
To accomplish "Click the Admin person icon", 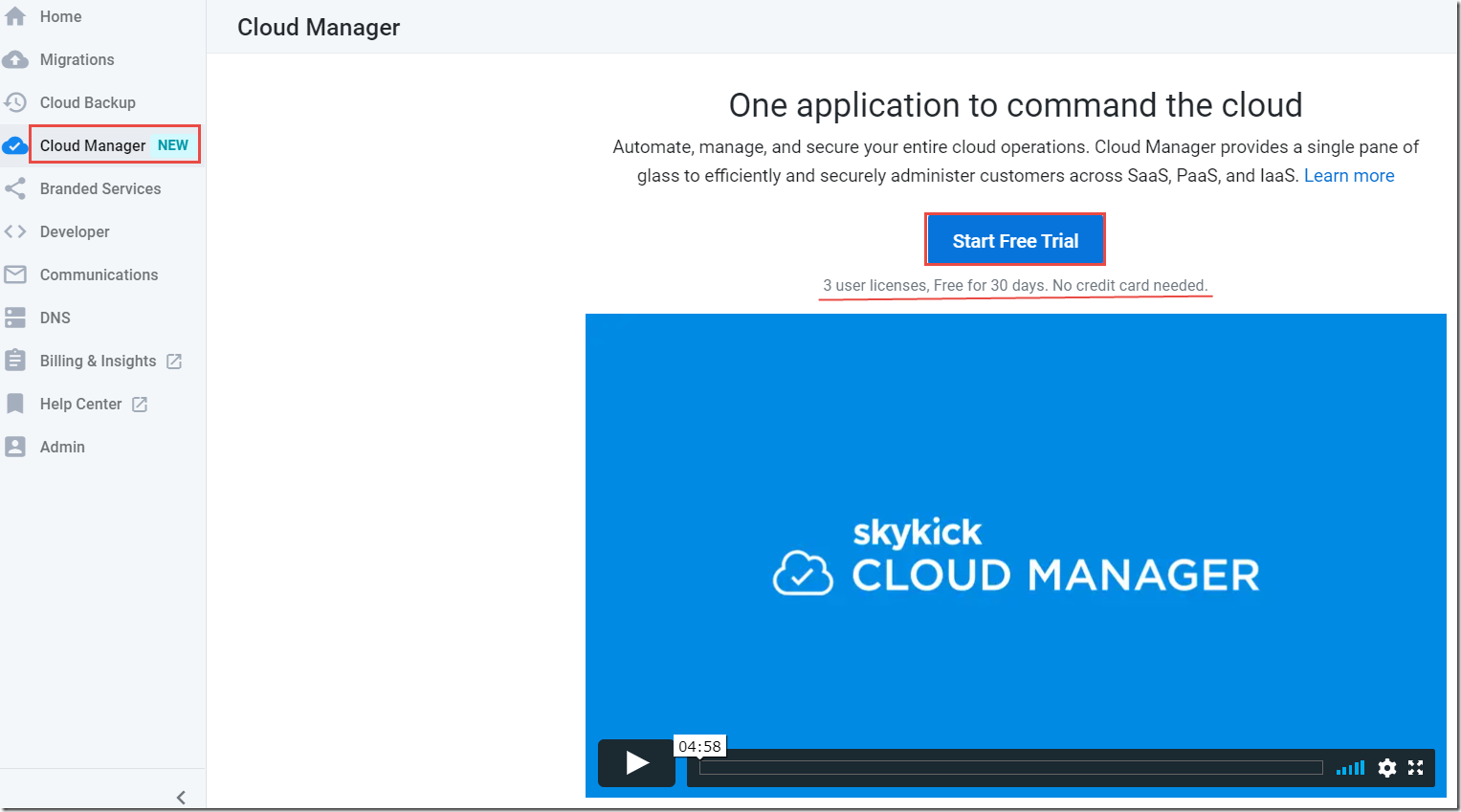I will (15, 447).
